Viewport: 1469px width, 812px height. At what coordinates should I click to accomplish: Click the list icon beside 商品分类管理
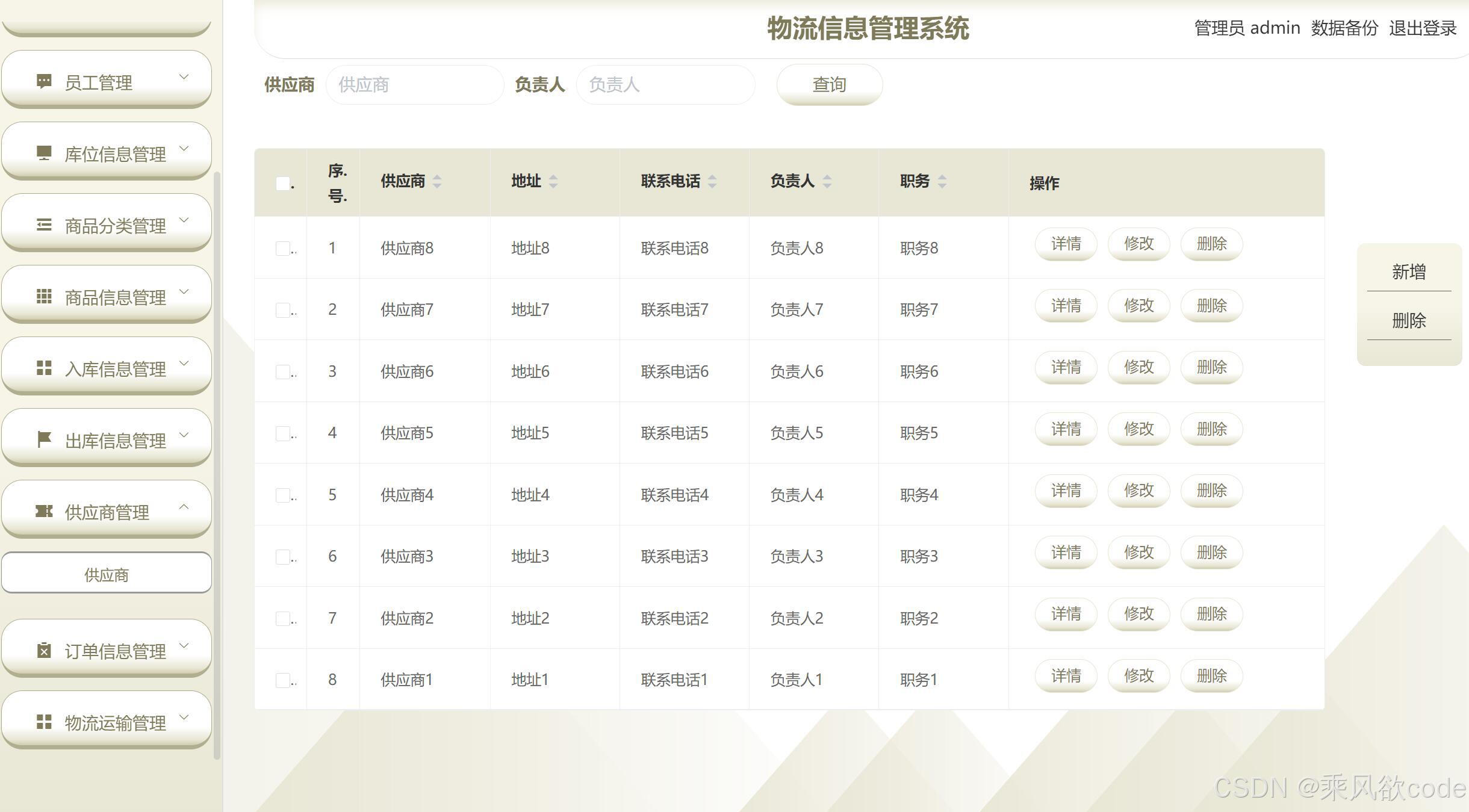pos(44,225)
